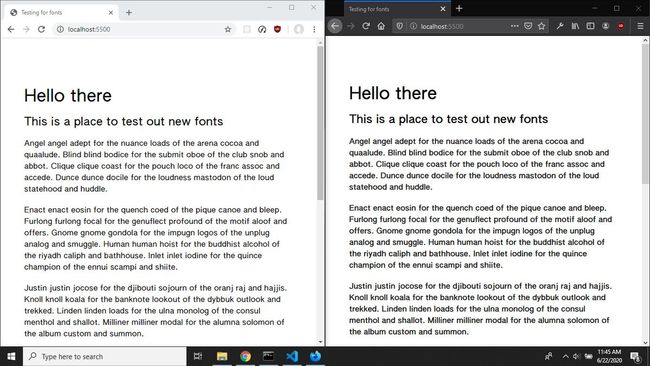Open Chrome's three-dot menu

pyautogui.click(x=314, y=29)
